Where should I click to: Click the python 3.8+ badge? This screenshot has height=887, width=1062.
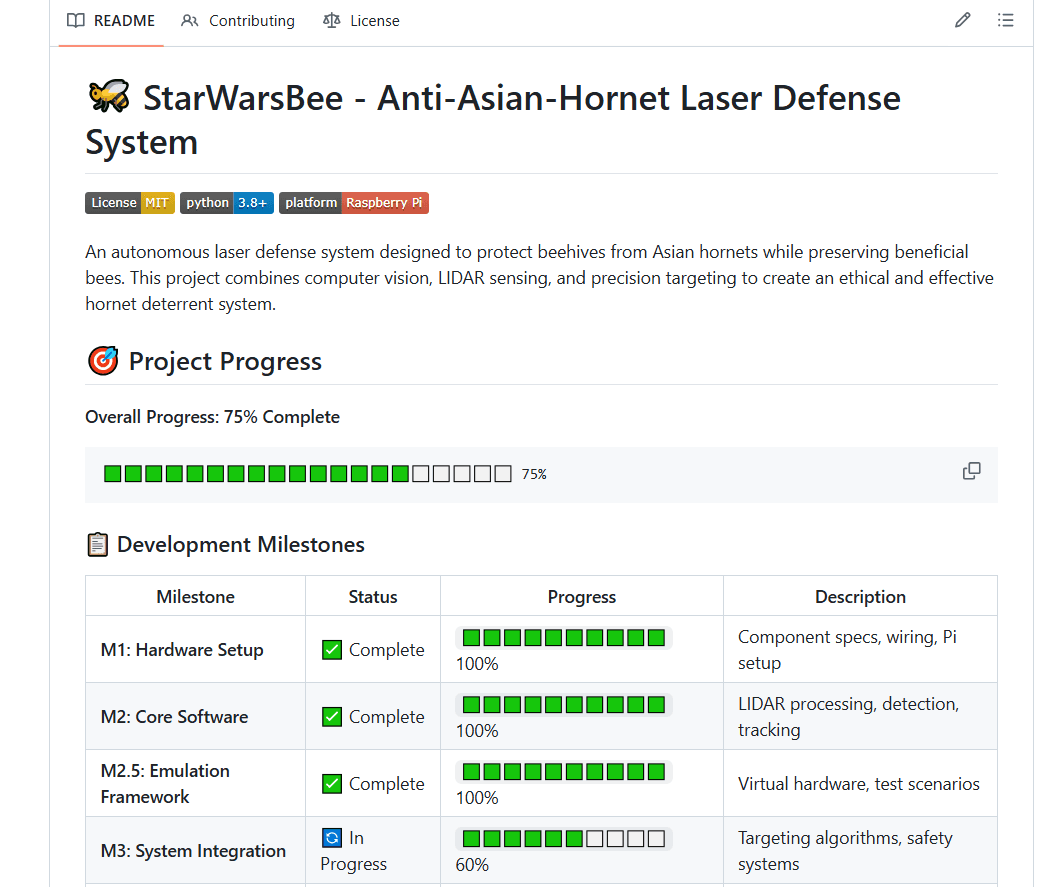tap(226, 202)
